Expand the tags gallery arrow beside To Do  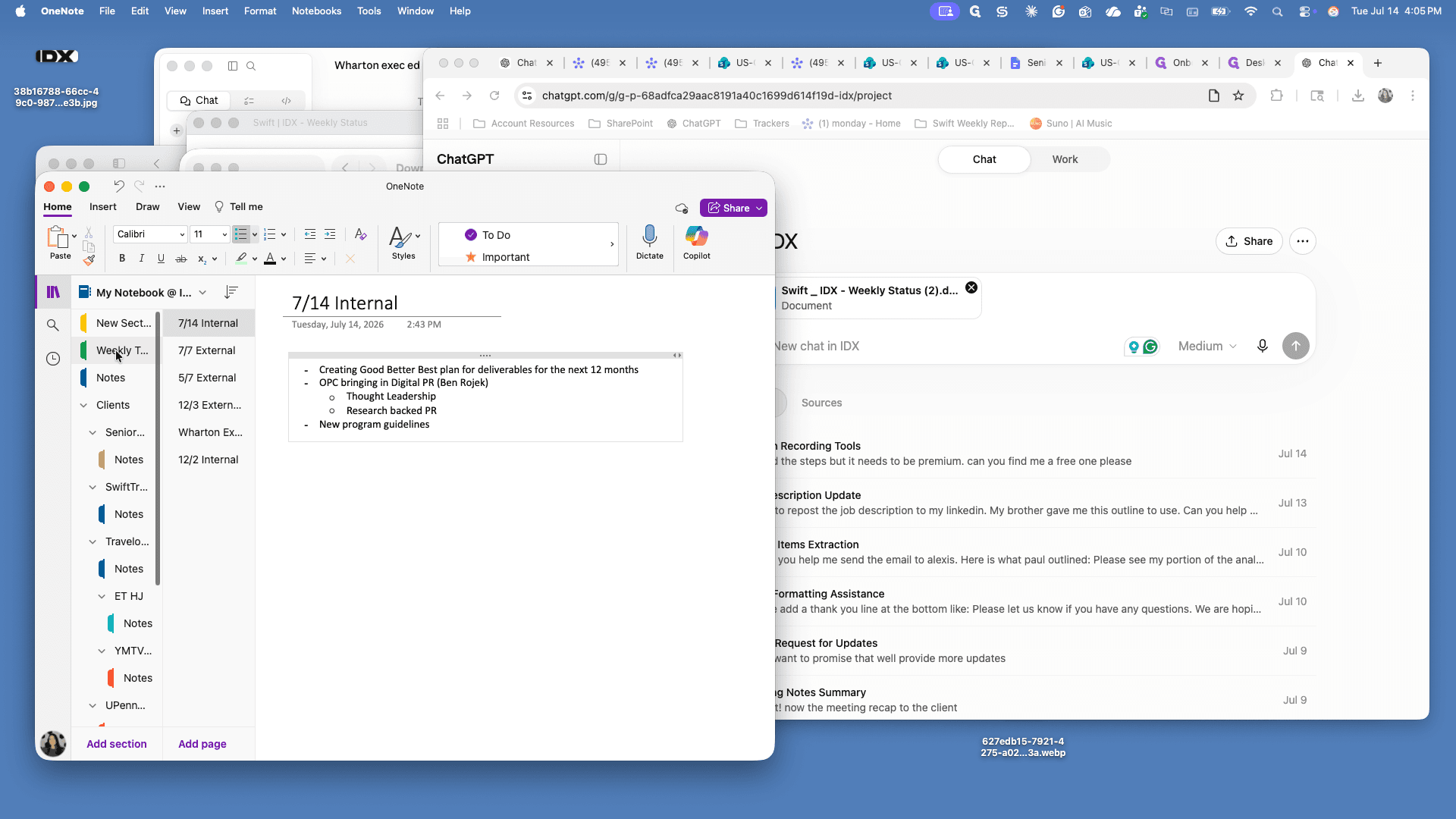click(611, 244)
